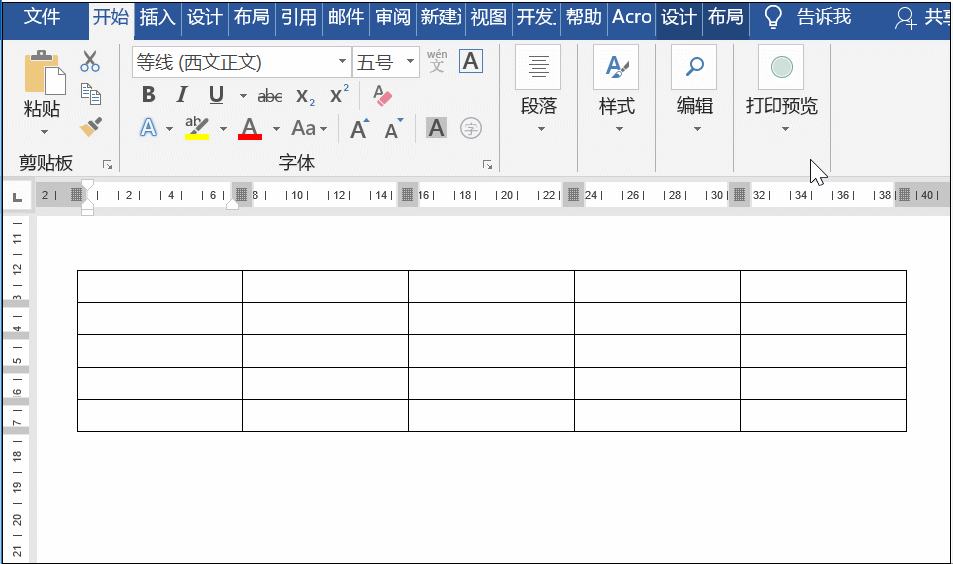Click the character border icon
953x564 pixels.
pyautogui.click(x=471, y=61)
